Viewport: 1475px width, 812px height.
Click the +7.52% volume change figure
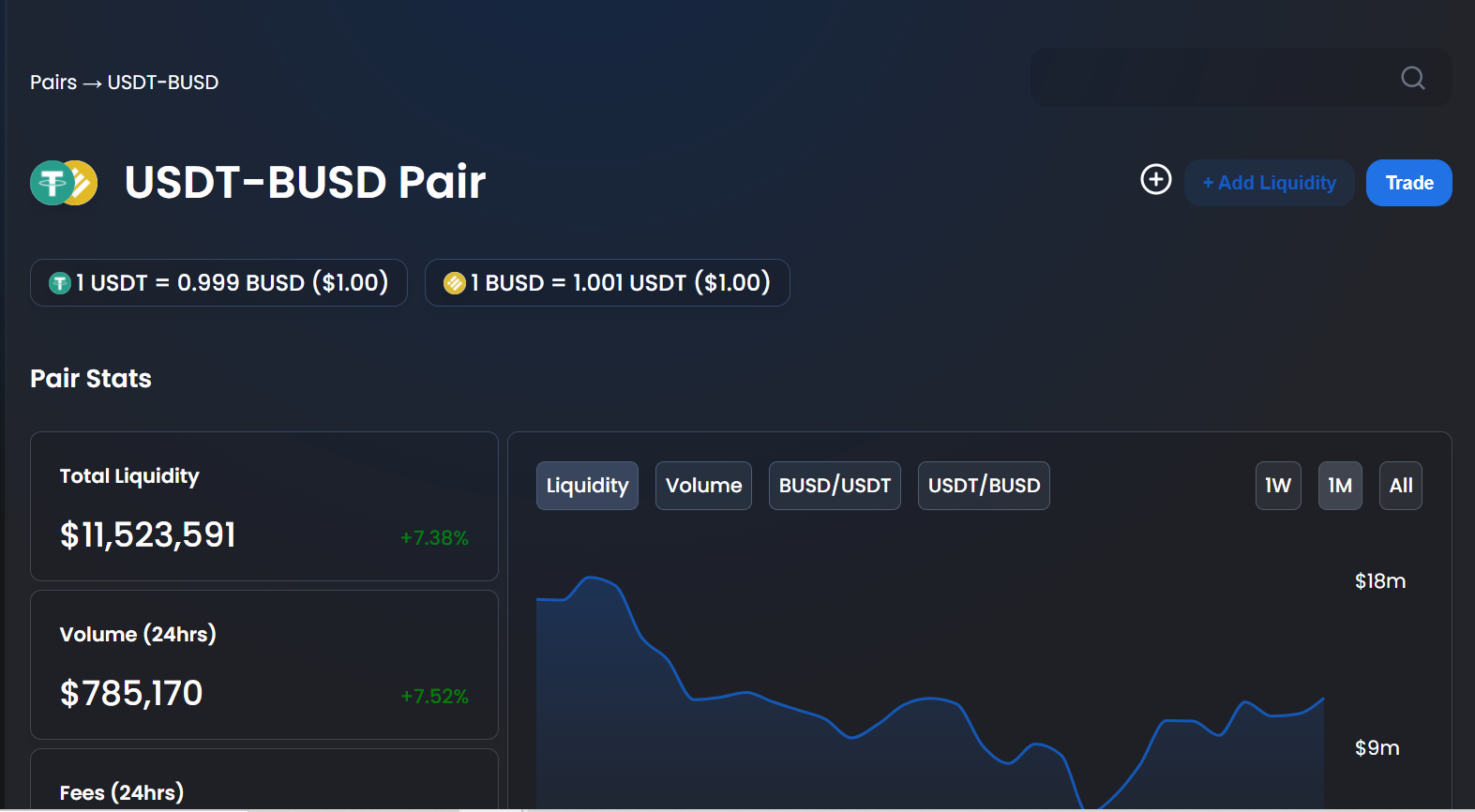coord(434,697)
